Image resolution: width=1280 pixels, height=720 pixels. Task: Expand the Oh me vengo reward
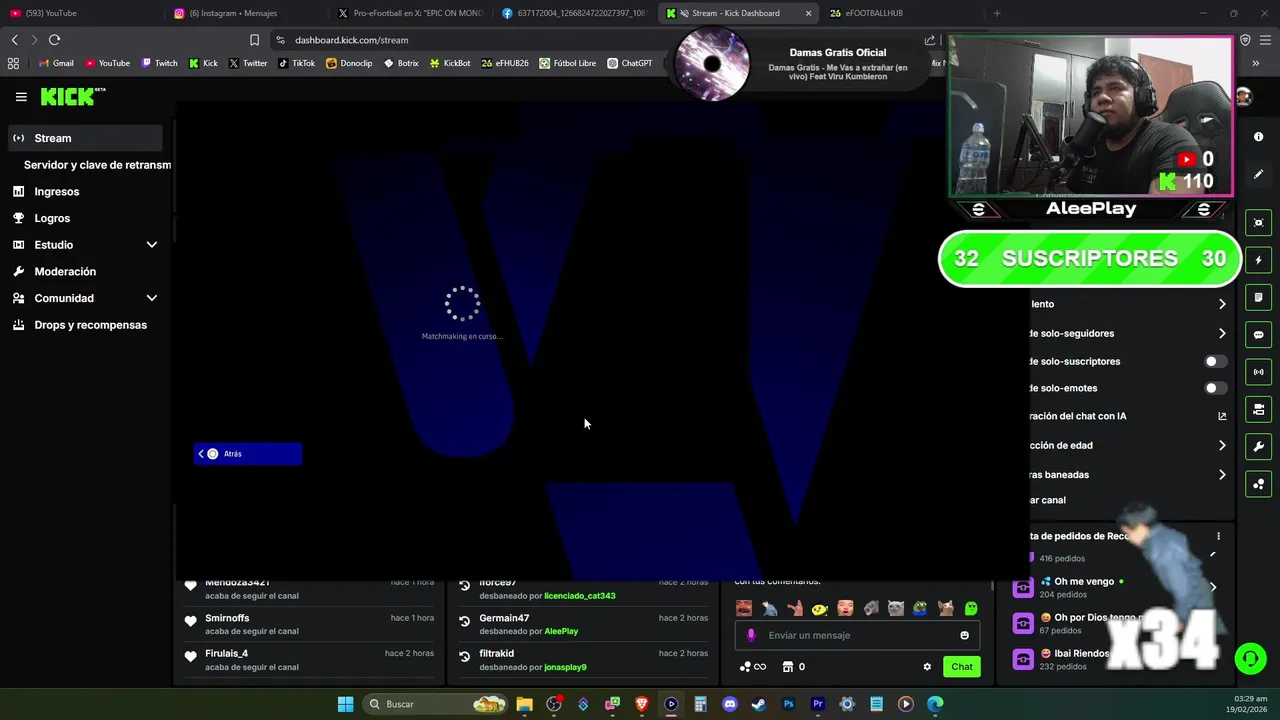[1214, 587]
